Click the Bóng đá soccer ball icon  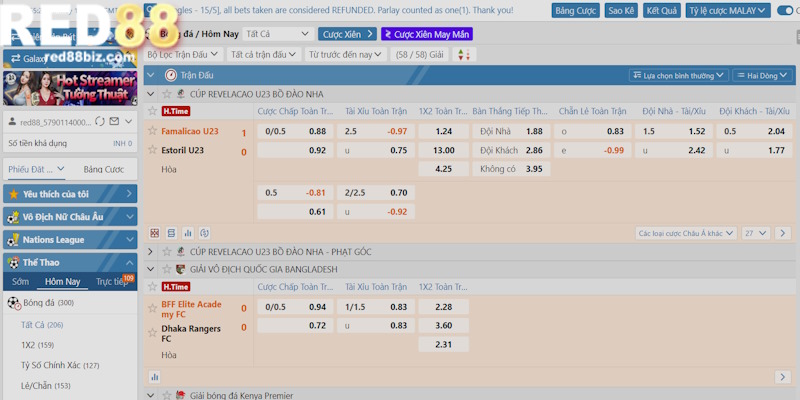click(13, 303)
